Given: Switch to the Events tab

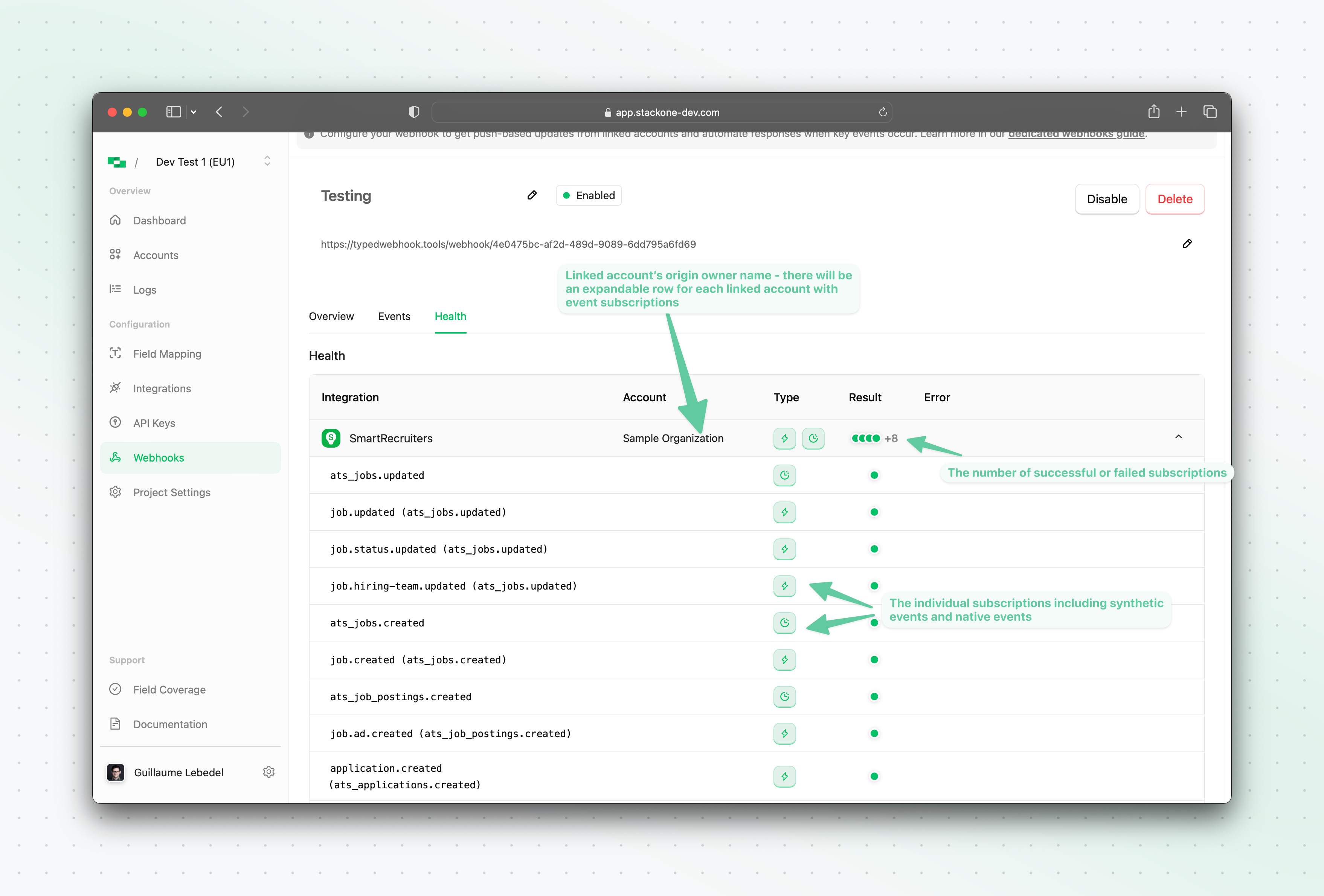Looking at the screenshot, I should click(394, 316).
